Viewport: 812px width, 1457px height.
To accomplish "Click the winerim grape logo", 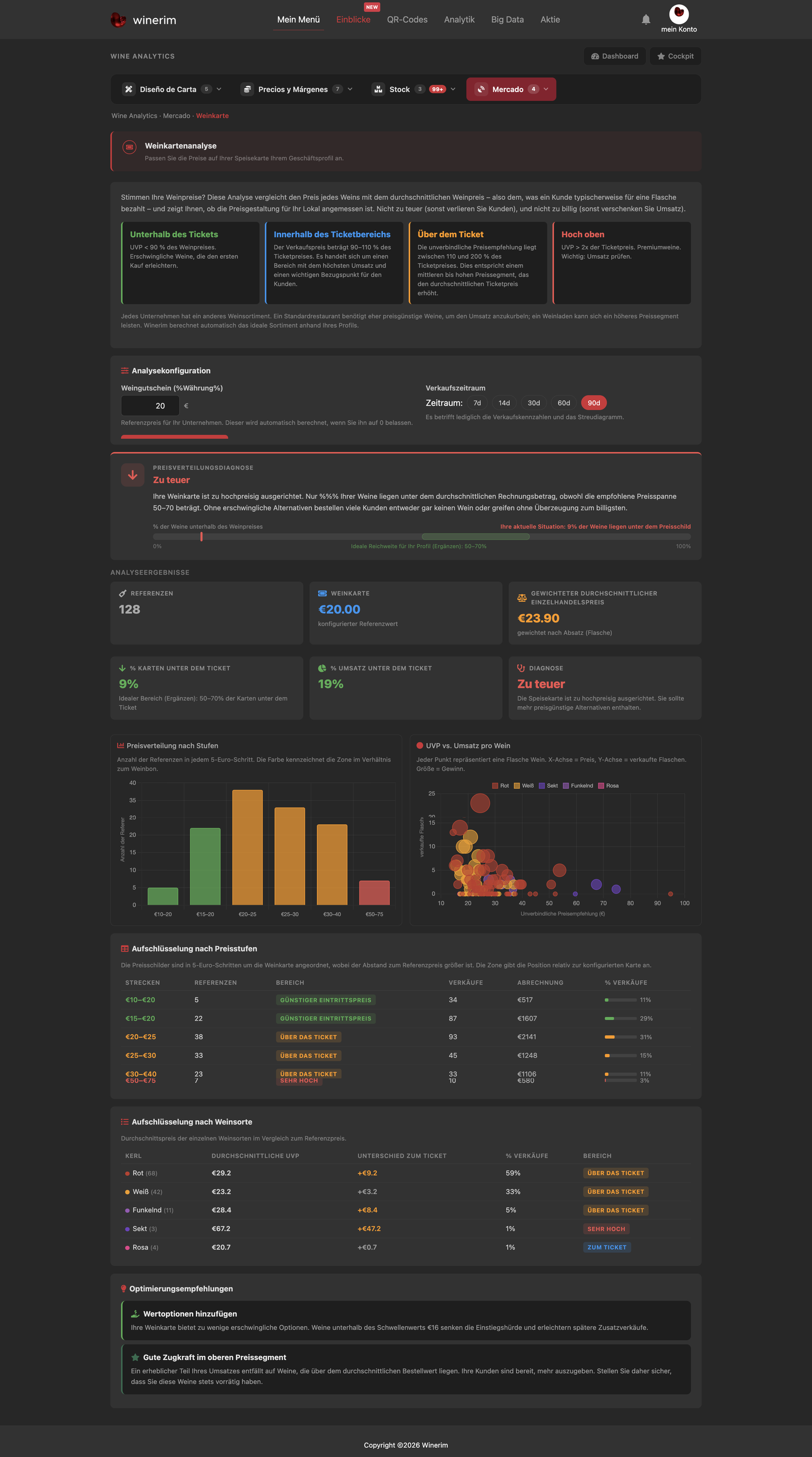I will [x=118, y=20].
